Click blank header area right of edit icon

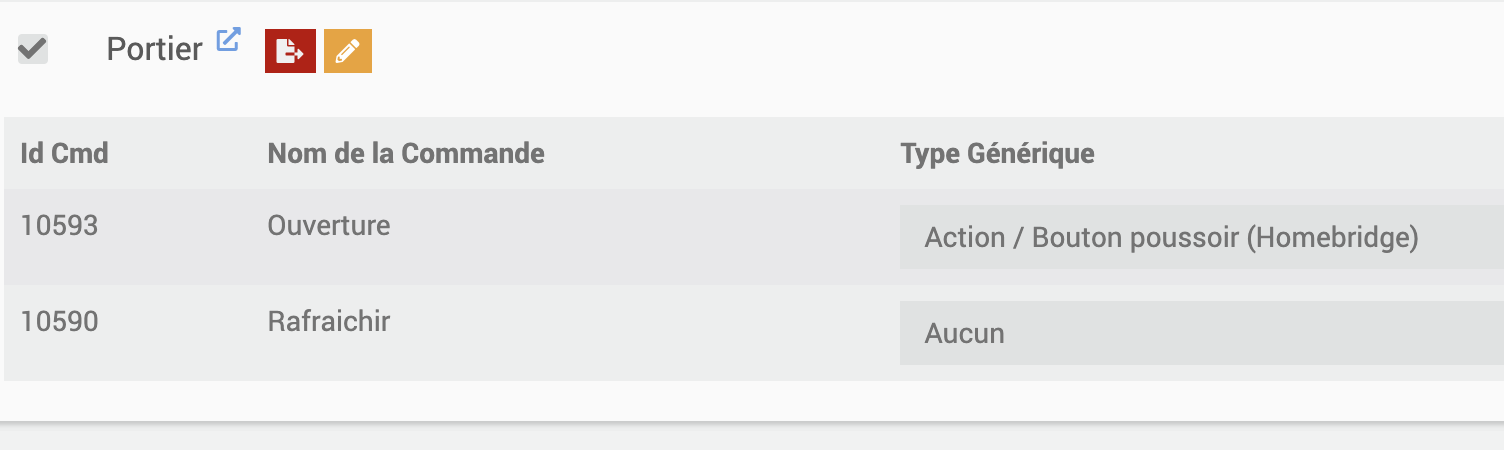(900, 51)
